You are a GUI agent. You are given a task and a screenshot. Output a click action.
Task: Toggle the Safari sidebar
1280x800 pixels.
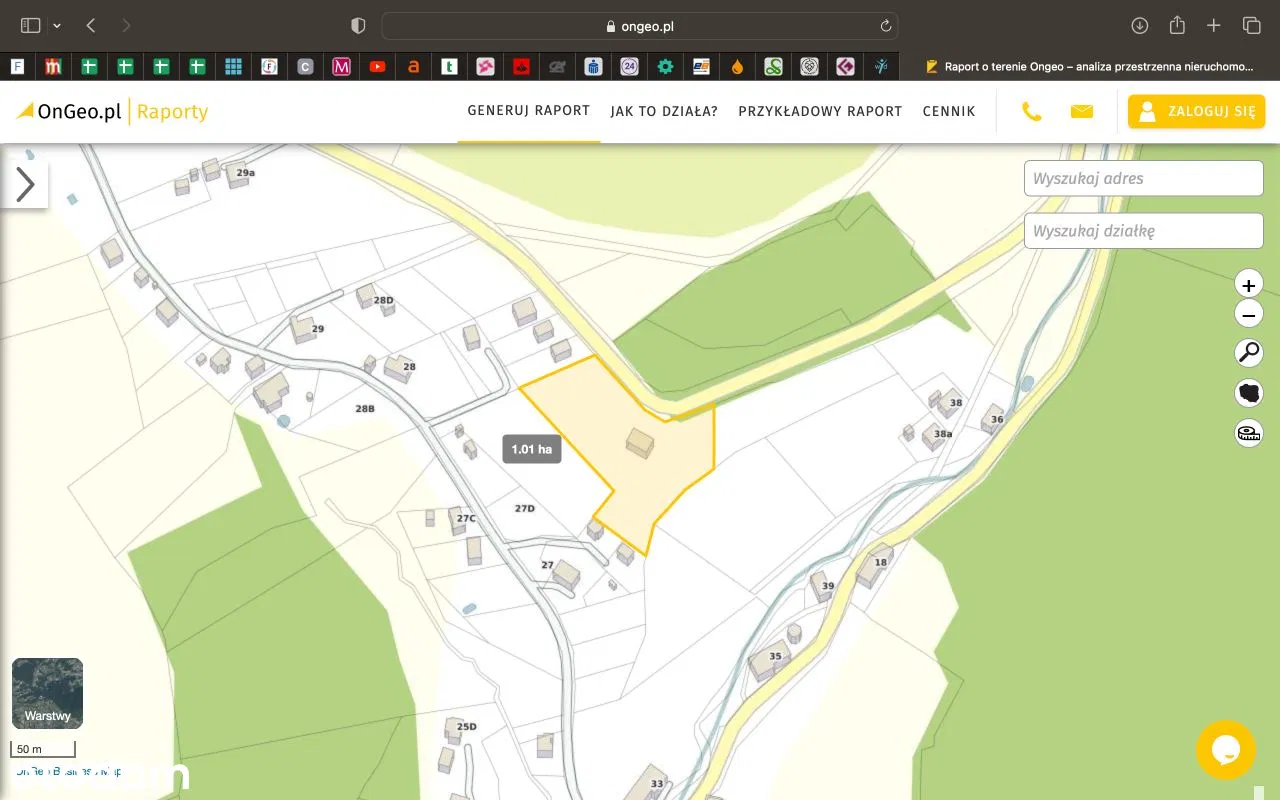click(x=31, y=26)
